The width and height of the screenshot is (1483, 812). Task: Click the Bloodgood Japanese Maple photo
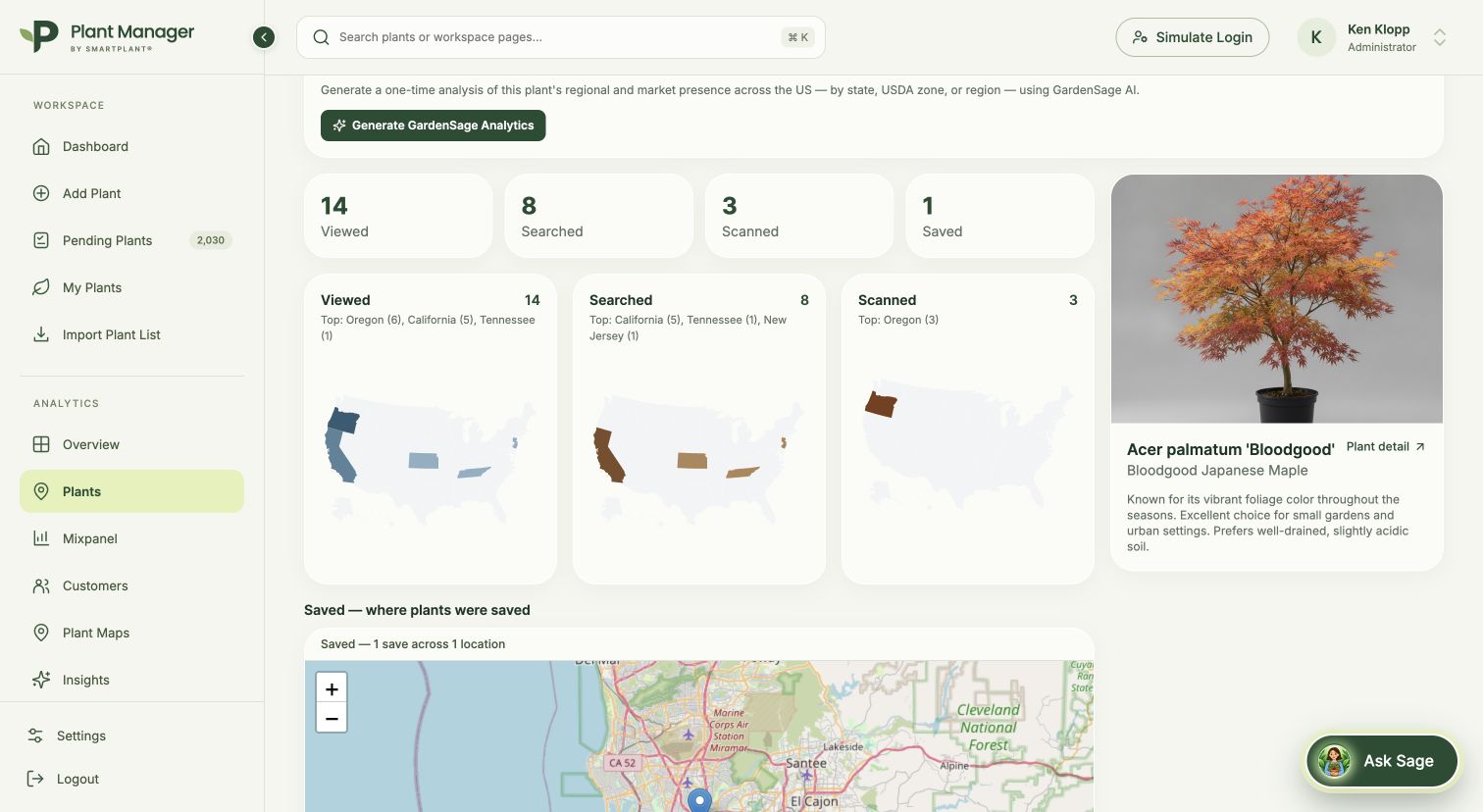tap(1277, 299)
